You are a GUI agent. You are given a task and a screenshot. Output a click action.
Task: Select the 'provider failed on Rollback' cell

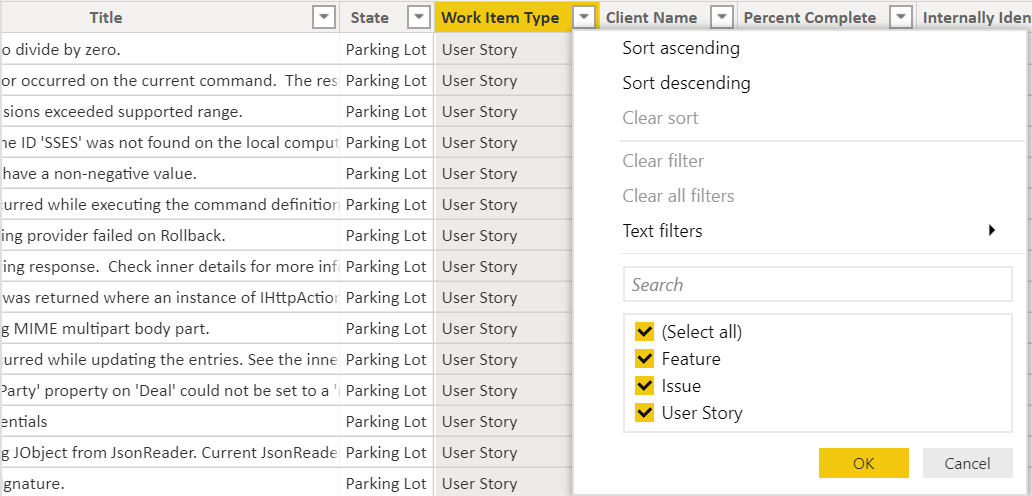[x=170, y=236]
